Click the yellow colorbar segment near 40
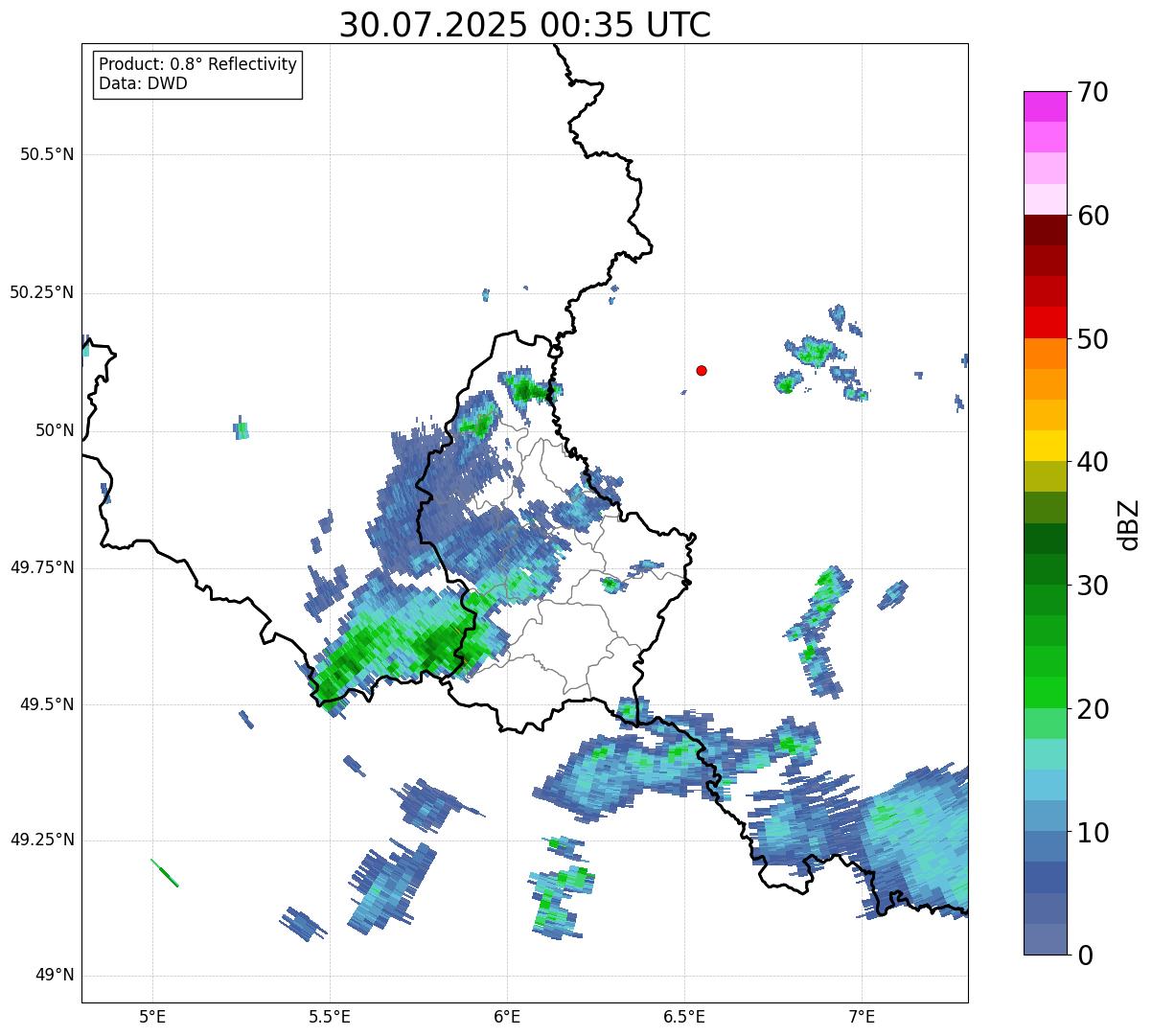 point(1045,446)
